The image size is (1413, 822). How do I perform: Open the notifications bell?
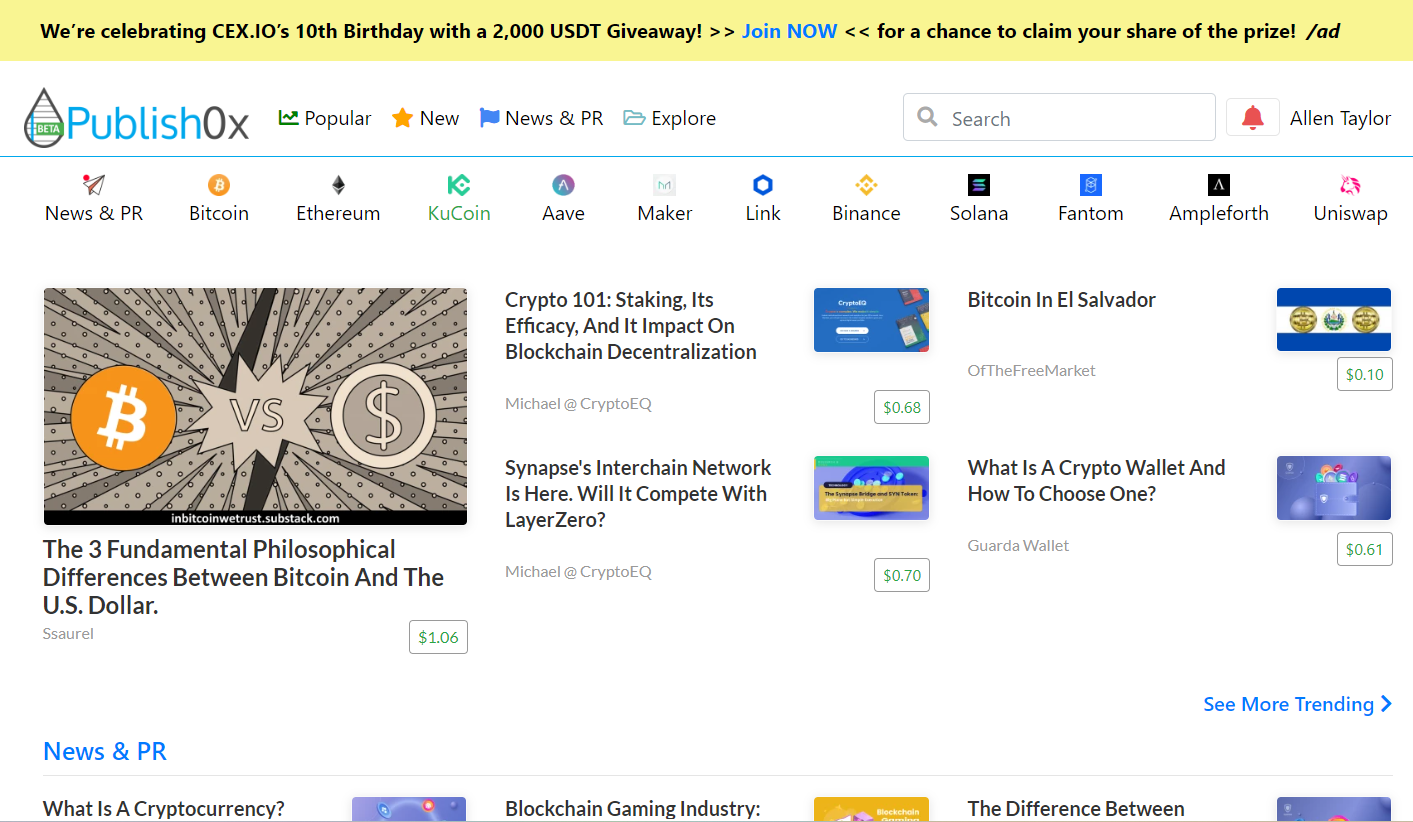pyautogui.click(x=1252, y=118)
